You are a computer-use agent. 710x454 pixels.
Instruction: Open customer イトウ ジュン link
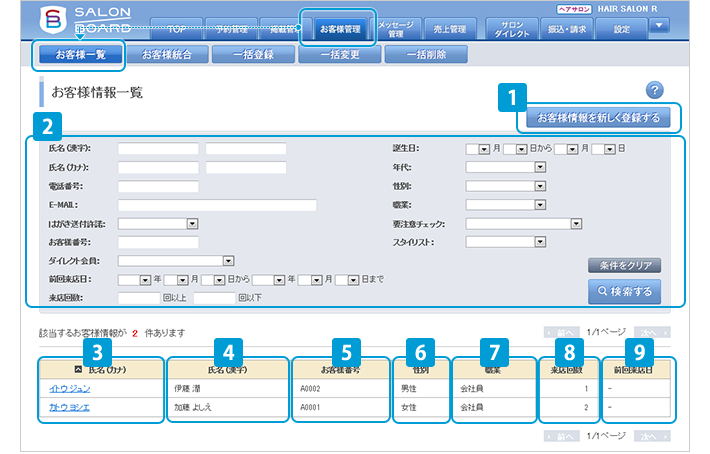(69, 389)
